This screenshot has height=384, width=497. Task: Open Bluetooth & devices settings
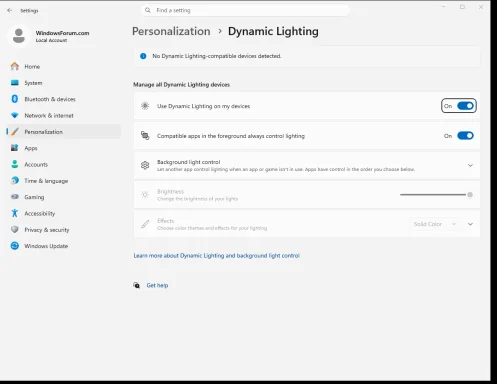63,99
